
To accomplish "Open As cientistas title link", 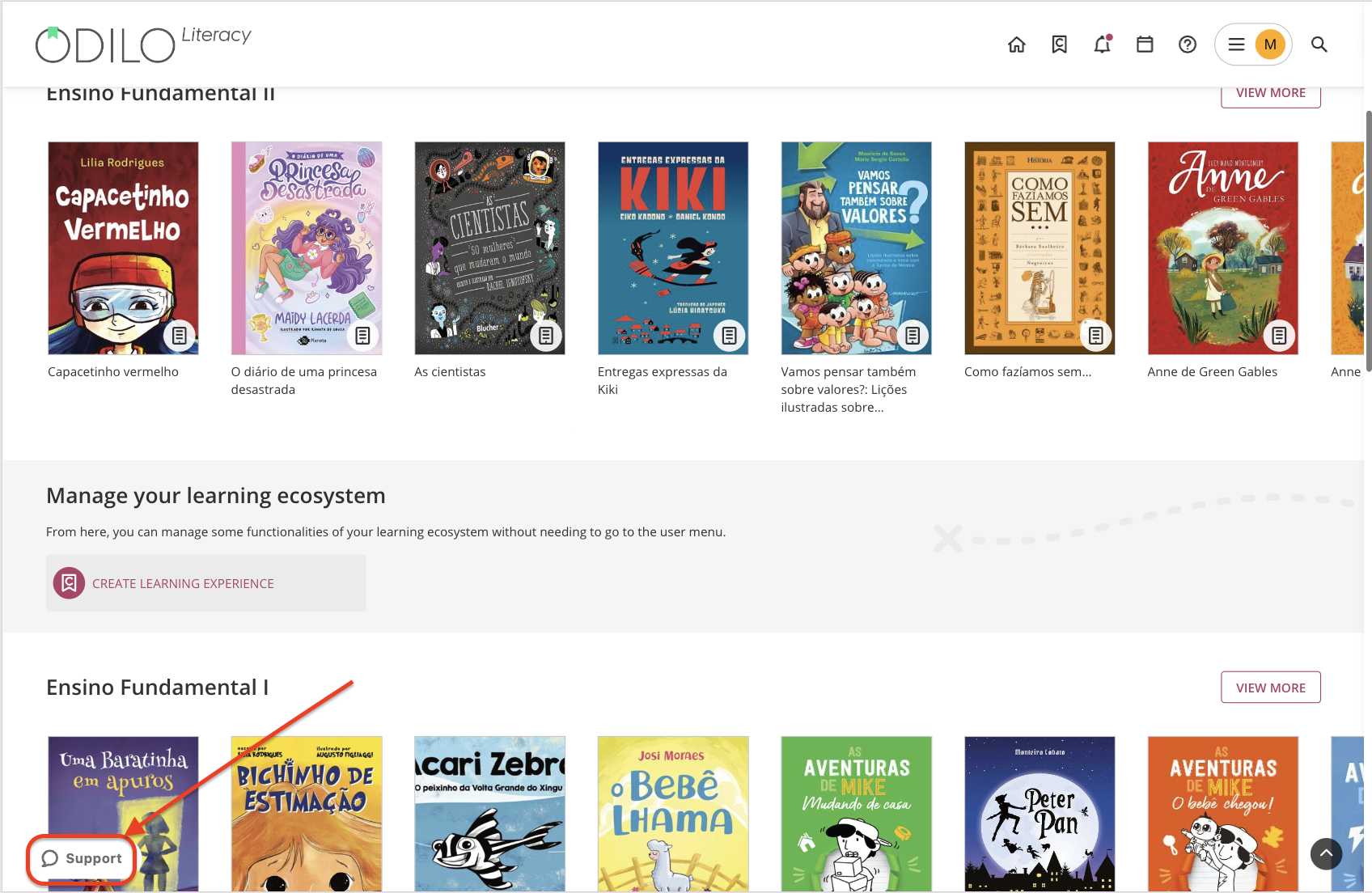I will [450, 372].
